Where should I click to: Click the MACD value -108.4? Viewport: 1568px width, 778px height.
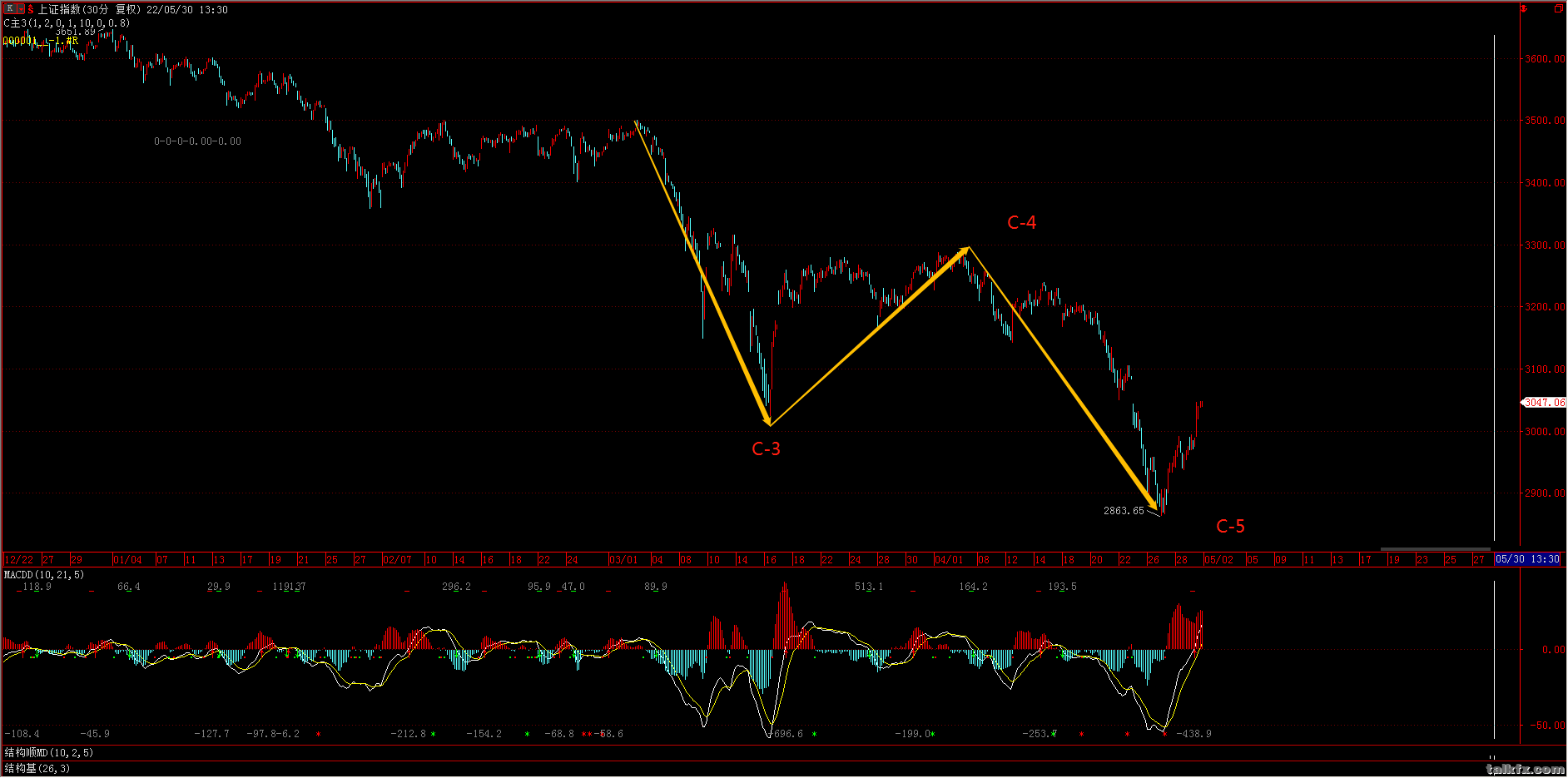[22, 734]
